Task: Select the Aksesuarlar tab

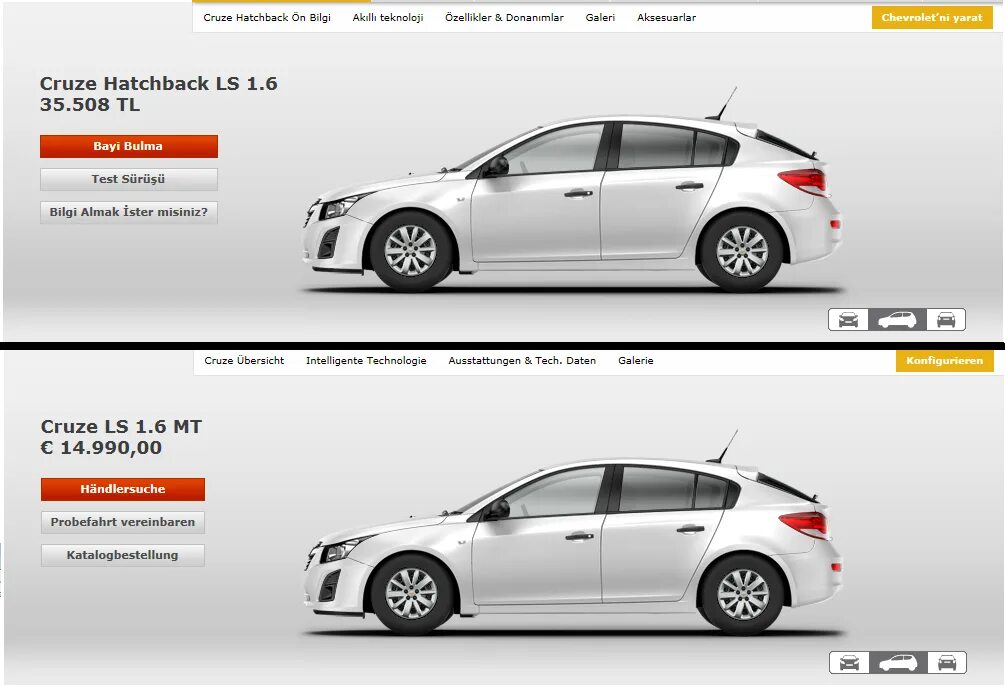Action: pyautogui.click(x=665, y=17)
